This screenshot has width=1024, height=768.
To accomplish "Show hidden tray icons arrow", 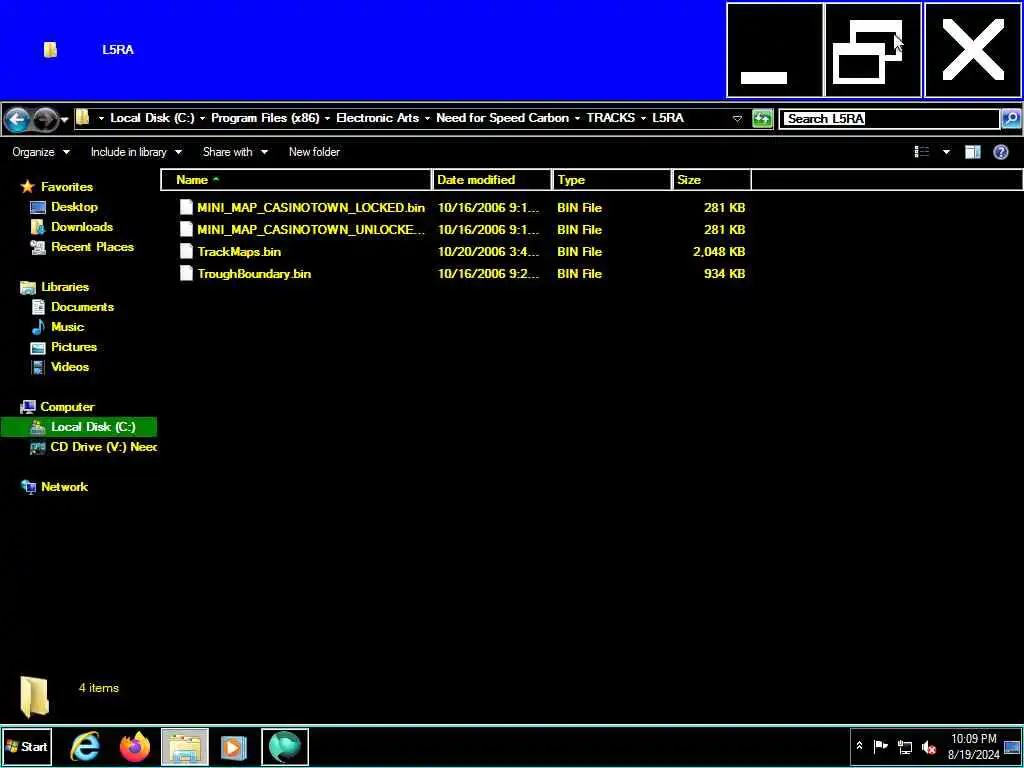I will tap(859, 746).
